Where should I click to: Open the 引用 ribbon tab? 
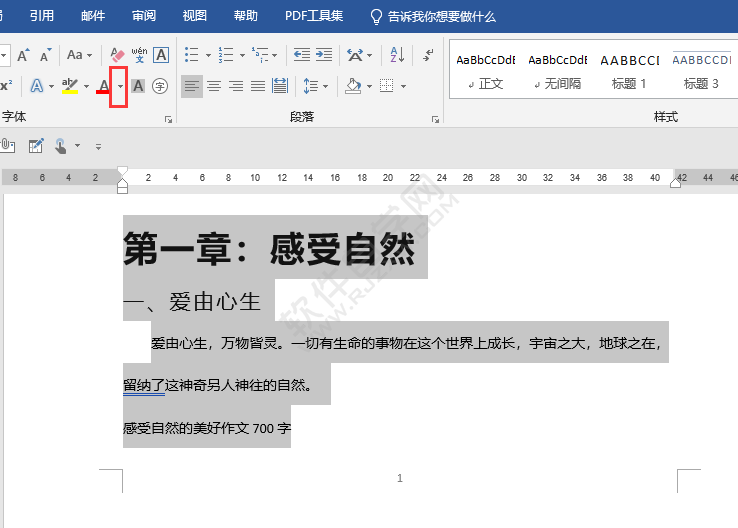41,16
